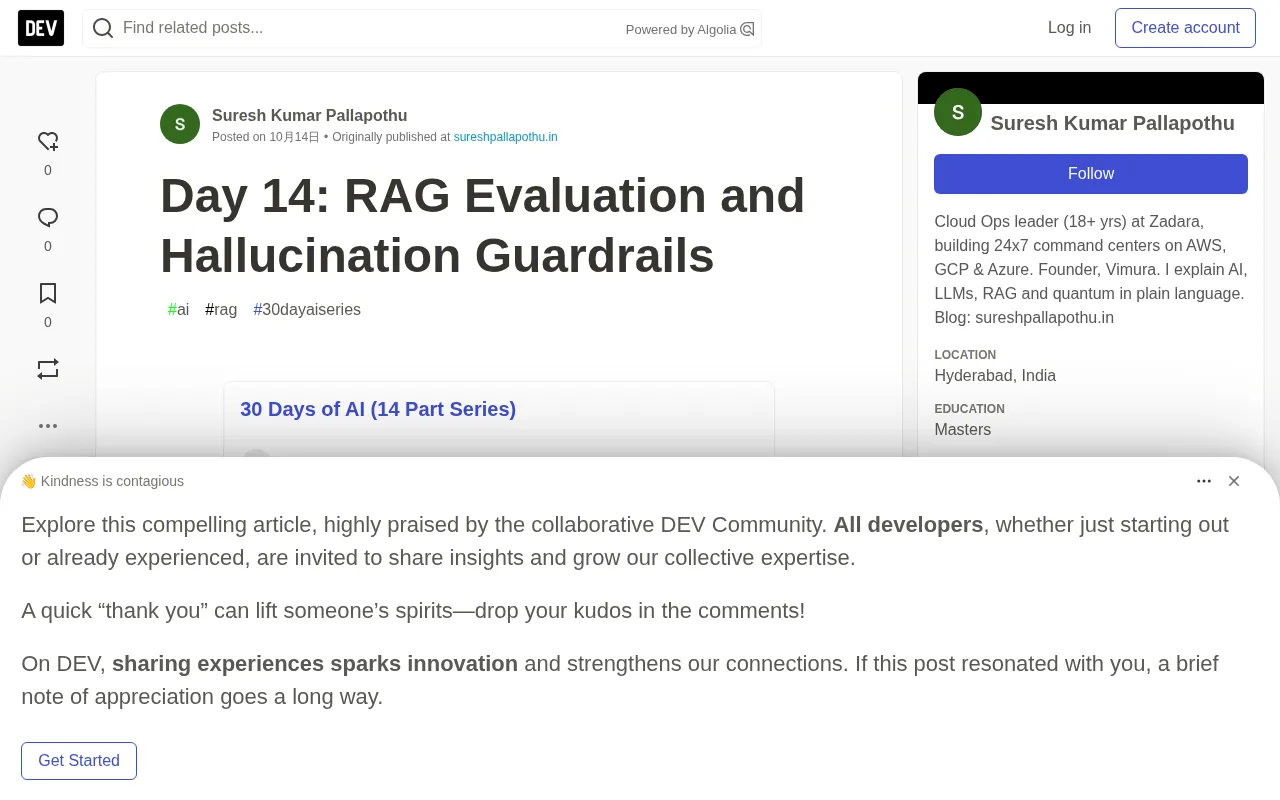Image resolution: width=1280 pixels, height=800 pixels.
Task: Click the DEV logo home icon
Action: tap(41, 28)
